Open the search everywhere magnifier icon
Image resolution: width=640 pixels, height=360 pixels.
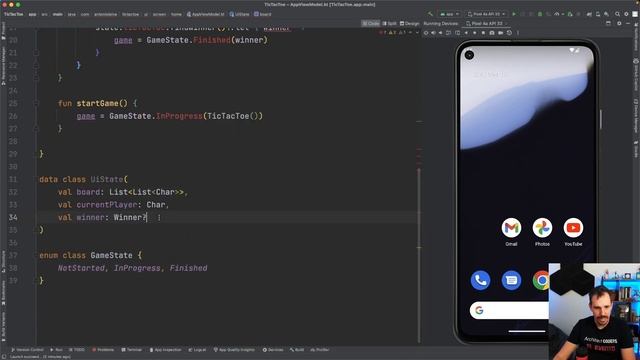tap(617, 14)
